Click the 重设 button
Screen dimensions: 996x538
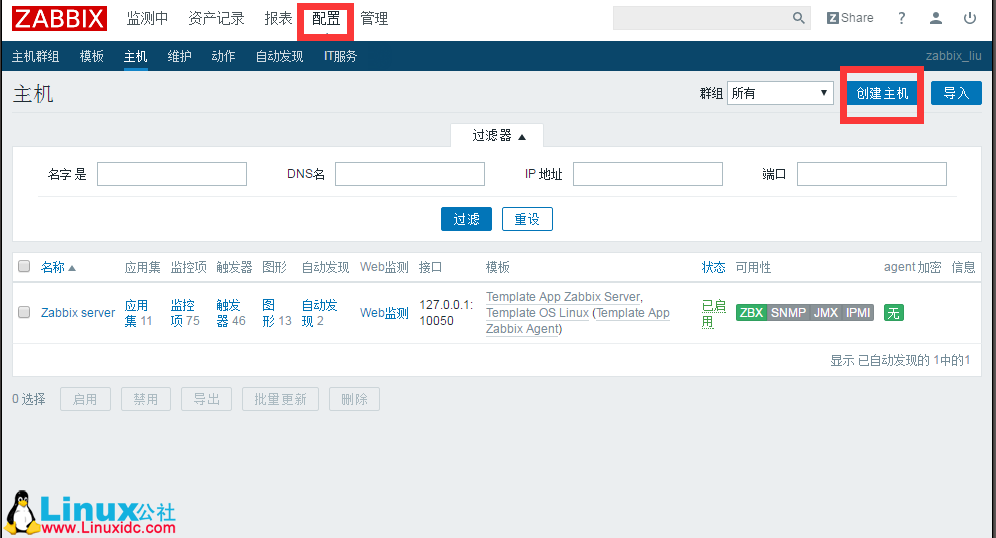[x=527, y=219]
